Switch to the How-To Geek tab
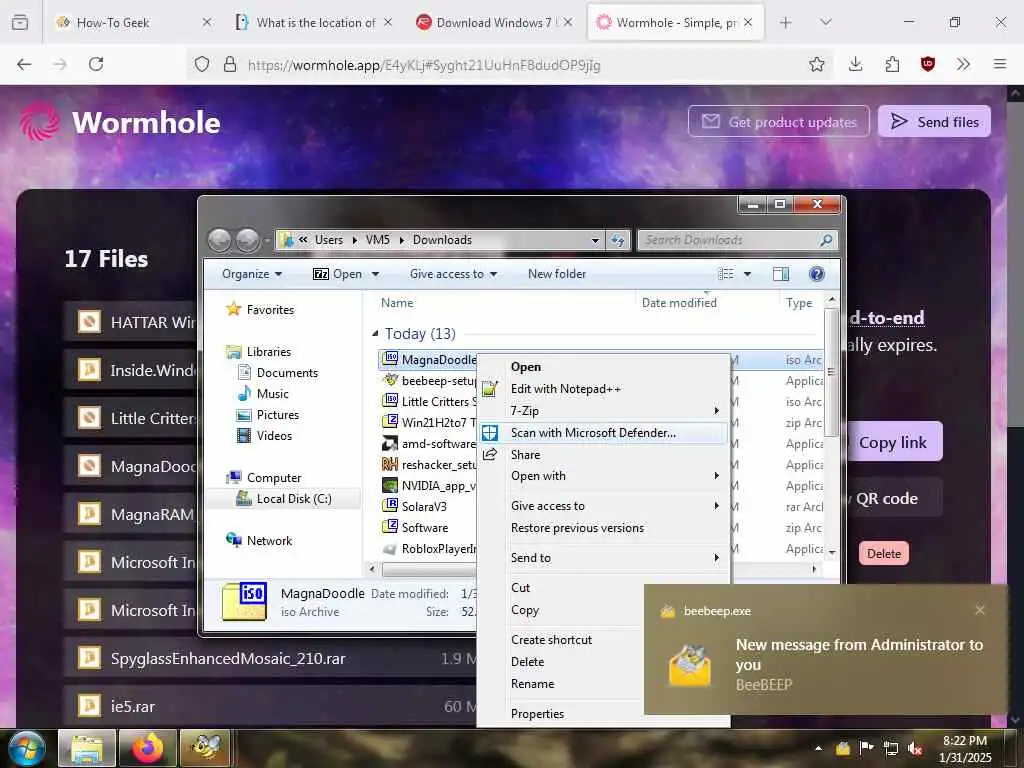The image size is (1024, 768). pyautogui.click(x=134, y=23)
